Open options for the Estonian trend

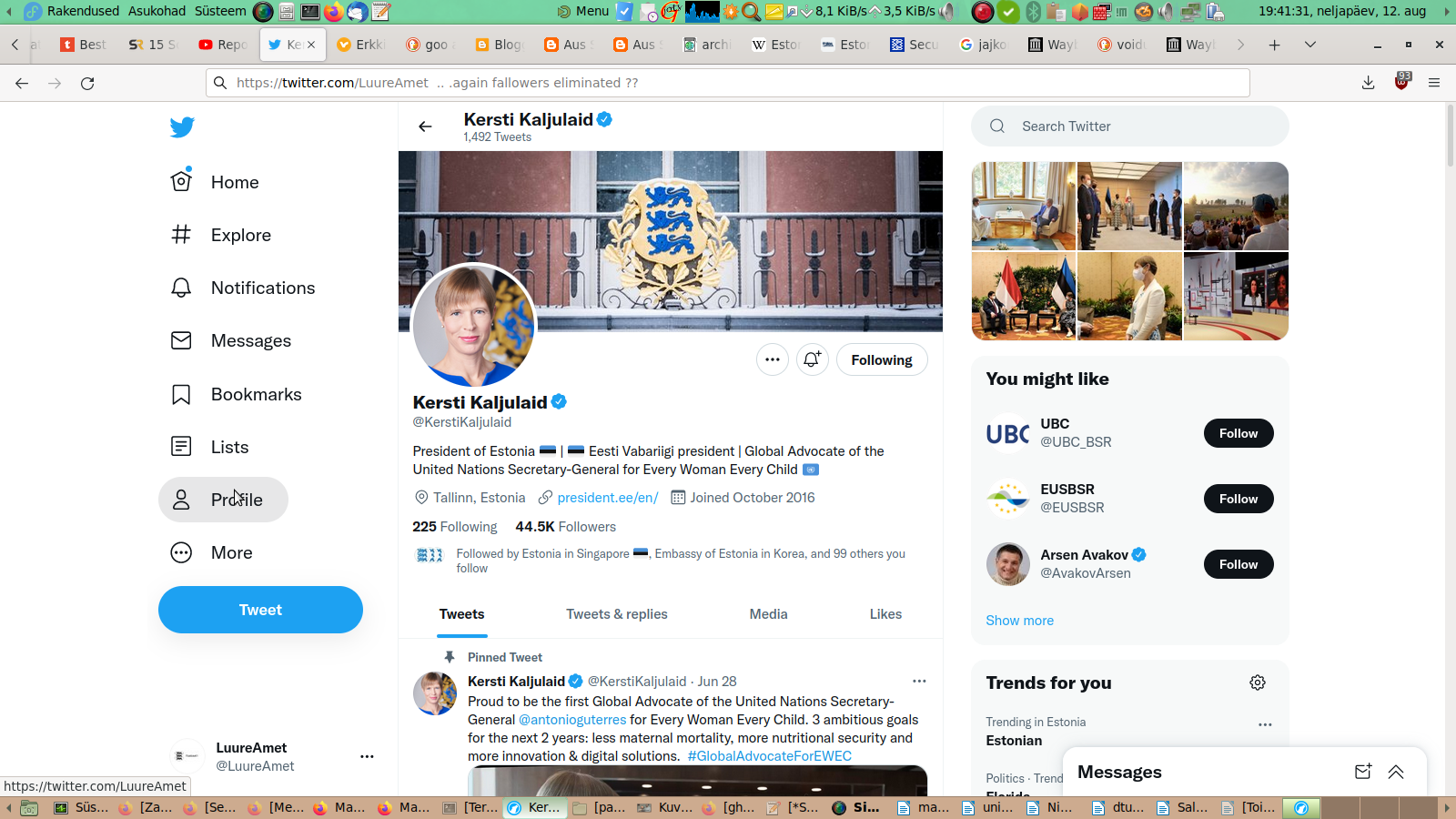click(x=1265, y=724)
